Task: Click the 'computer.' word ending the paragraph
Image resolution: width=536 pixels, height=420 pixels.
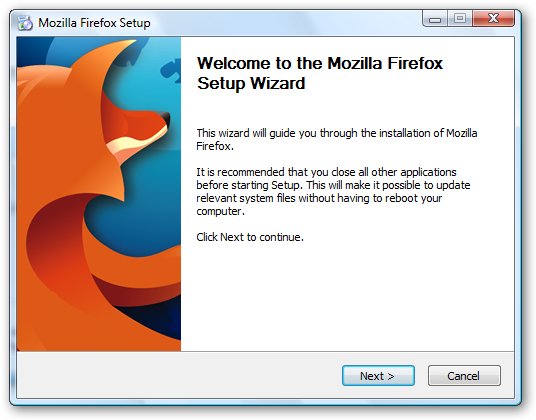Action: click(x=220, y=211)
